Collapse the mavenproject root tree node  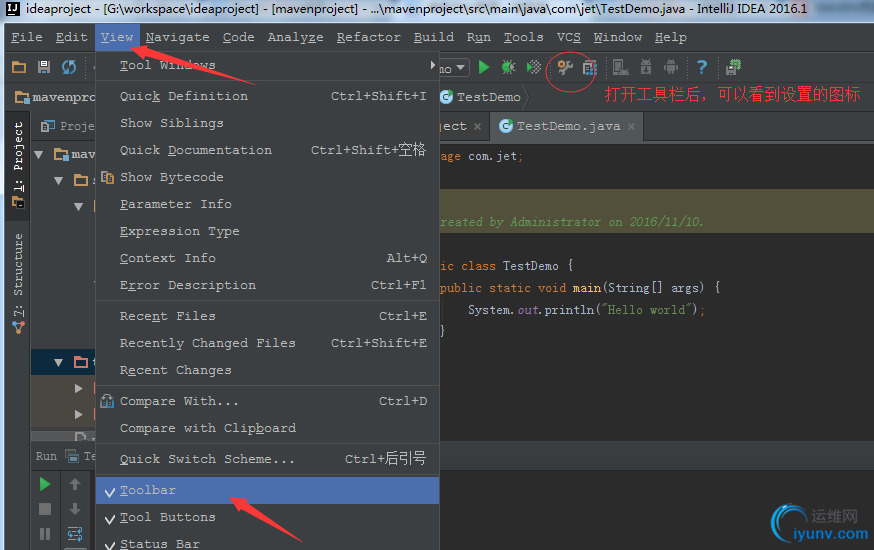[39, 154]
